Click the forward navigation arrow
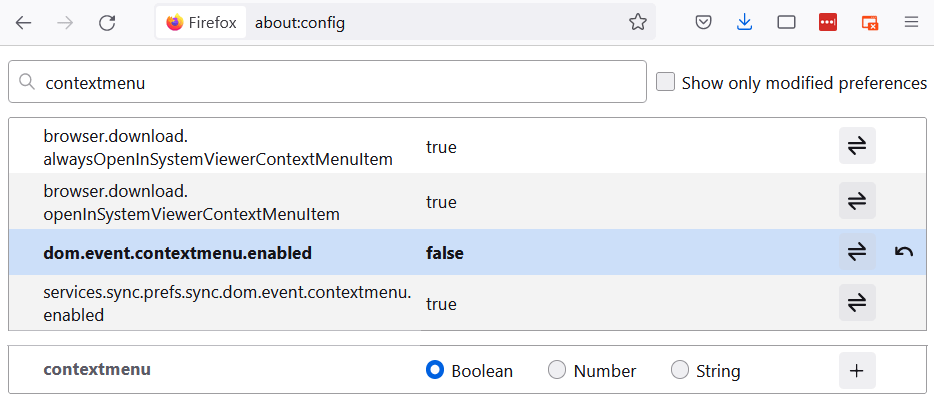The height and width of the screenshot is (404, 934). pos(65,22)
